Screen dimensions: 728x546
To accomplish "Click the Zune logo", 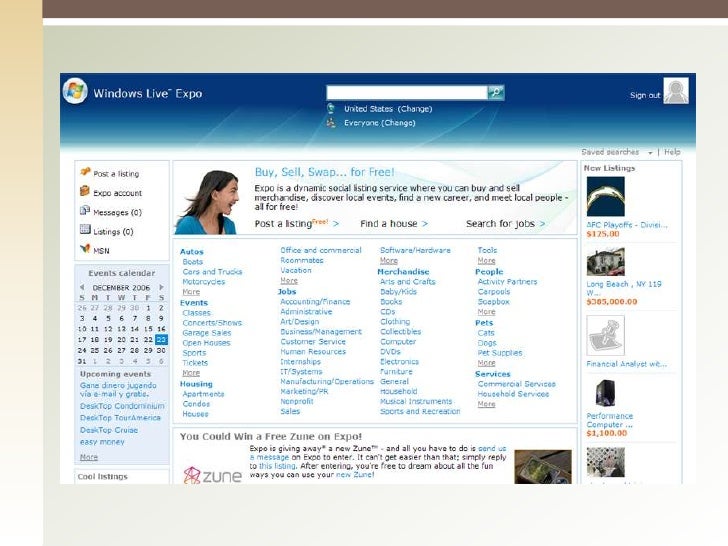I will (213, 475).
